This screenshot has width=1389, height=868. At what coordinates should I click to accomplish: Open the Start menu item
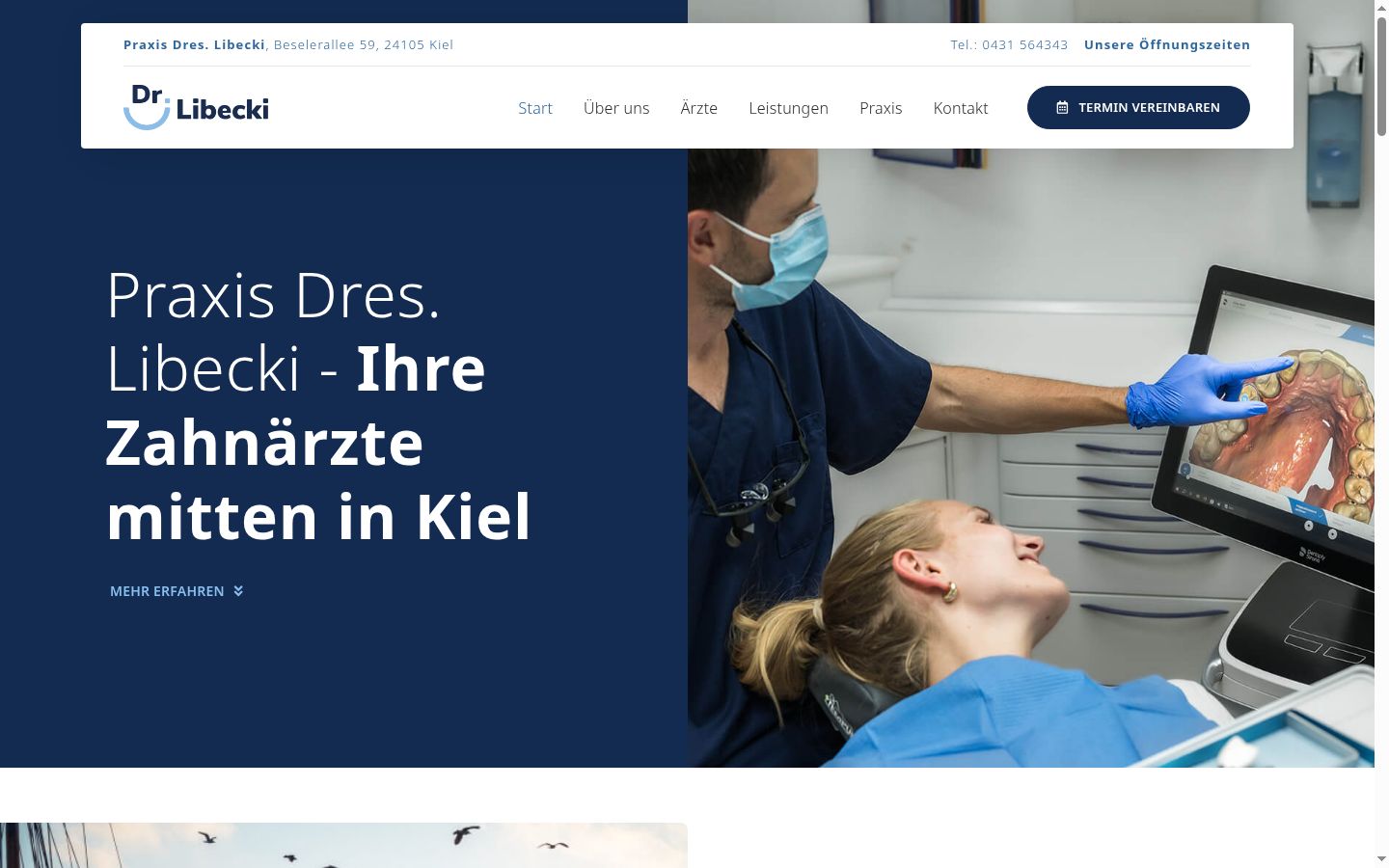tap(535, 108)
